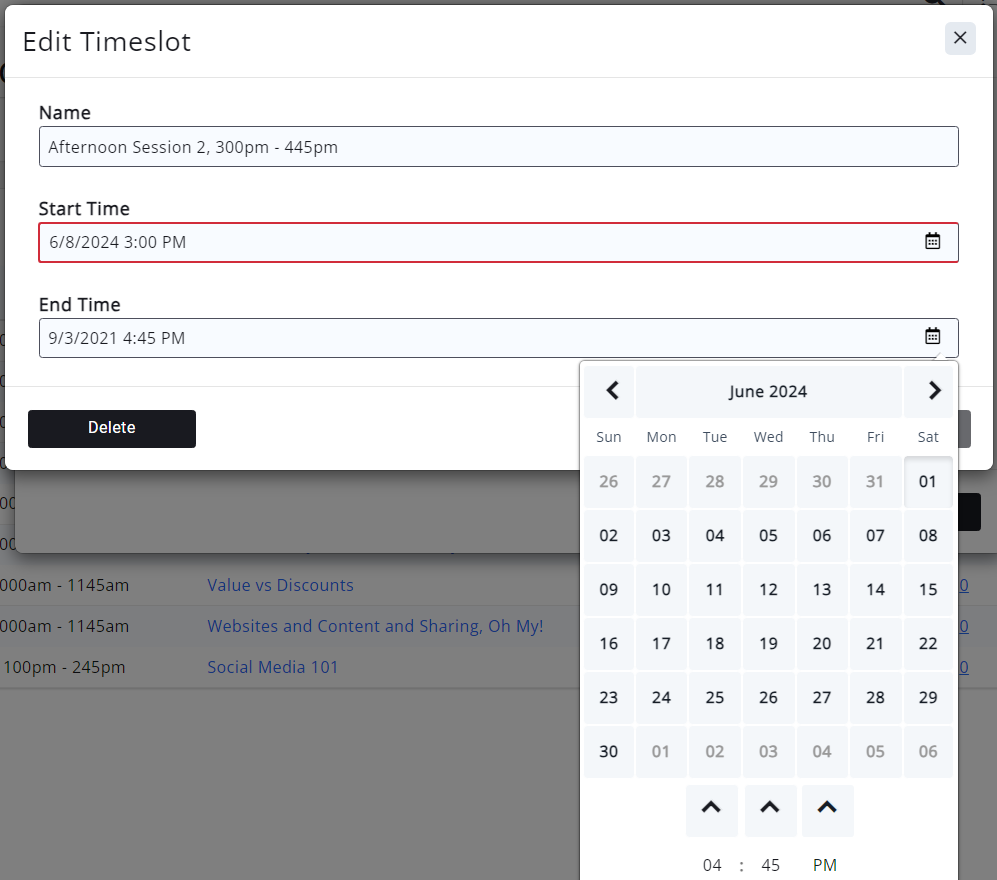Increment the minute value with the up arrow
The width and height of the screenshot is (997, 880).
point(770,810)
